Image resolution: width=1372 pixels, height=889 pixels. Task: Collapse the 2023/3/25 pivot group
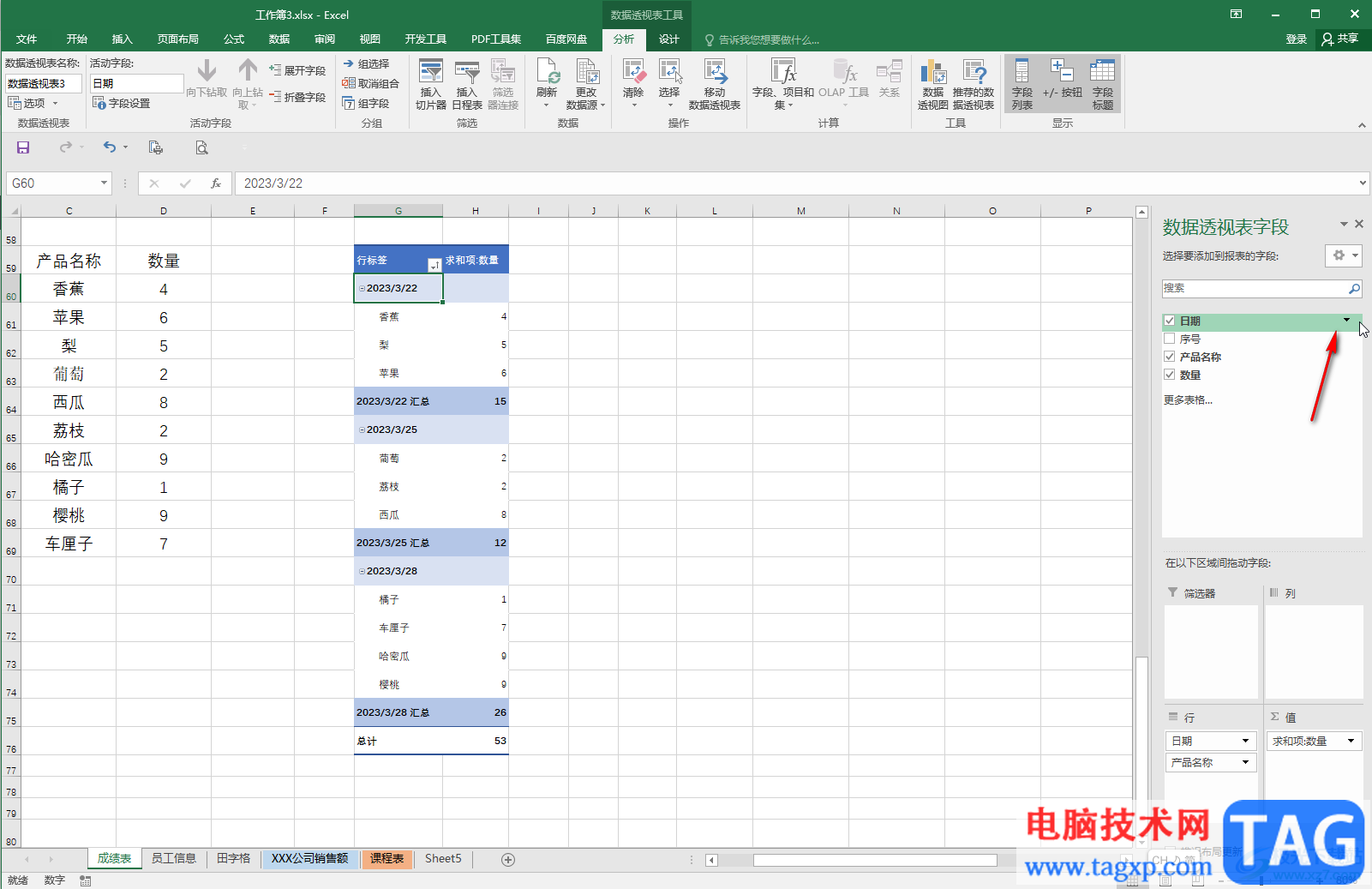pos(362,429)
